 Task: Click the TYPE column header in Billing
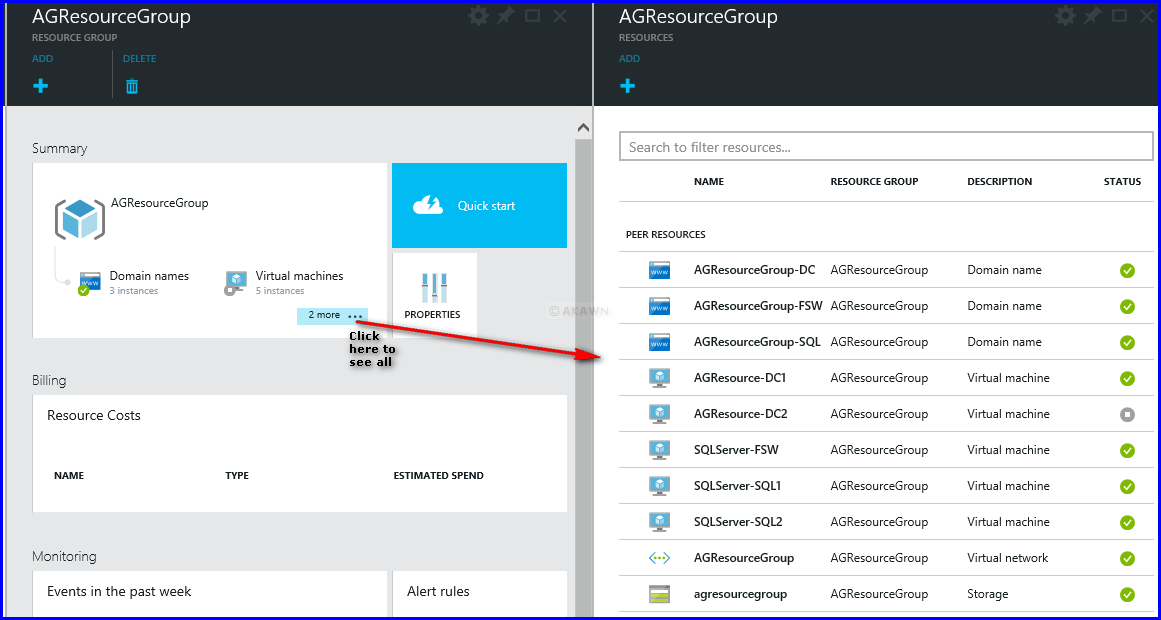tap(237, 476)
